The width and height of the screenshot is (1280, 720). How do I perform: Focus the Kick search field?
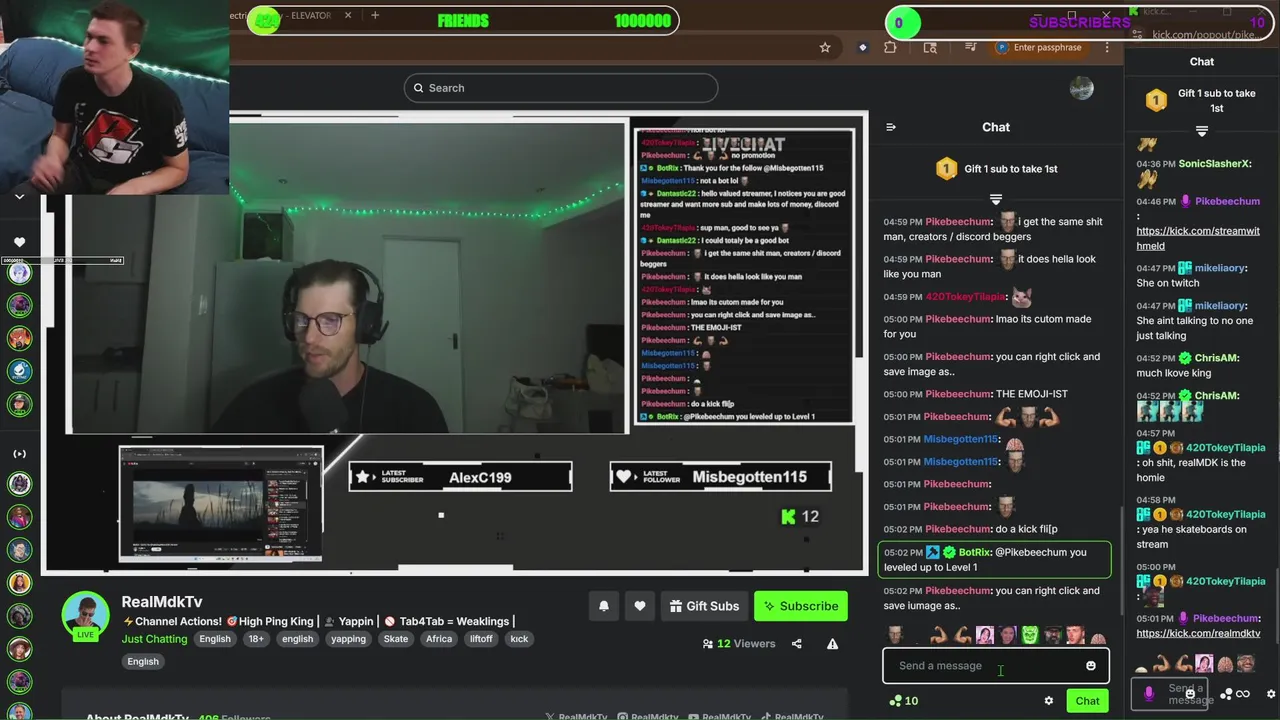coord(561,88)
